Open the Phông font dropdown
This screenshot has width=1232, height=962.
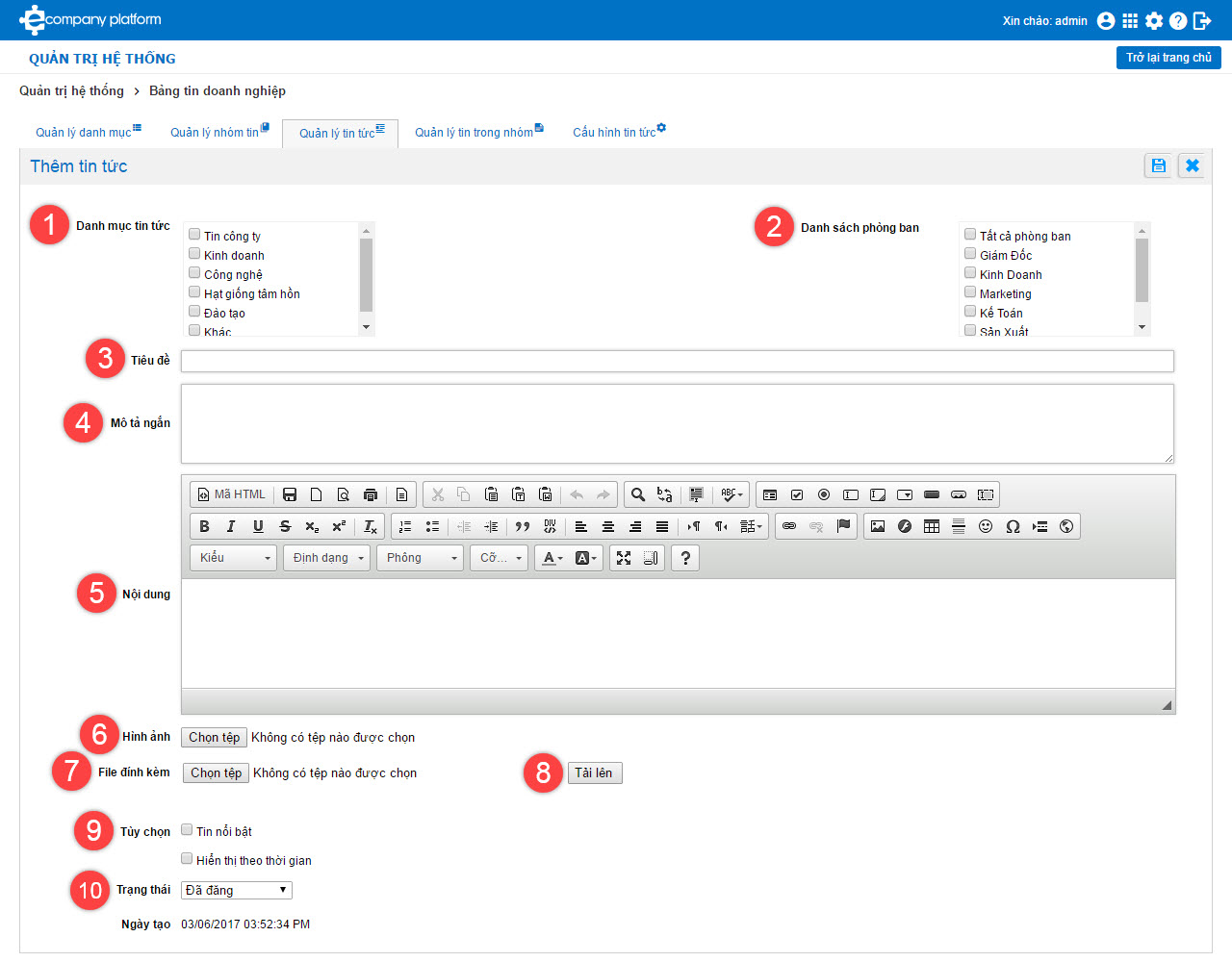(421, 558)
